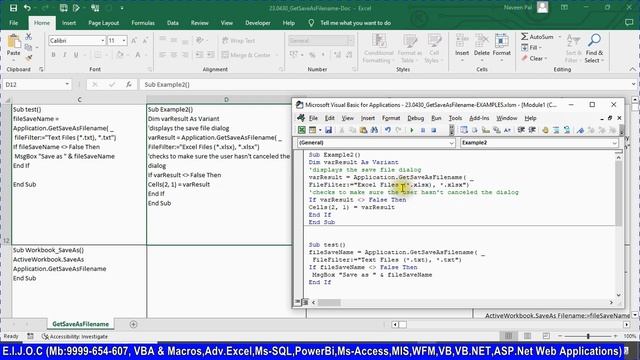
Task: Click the Paste clipboard icon
Action: (x=13, y=42)
